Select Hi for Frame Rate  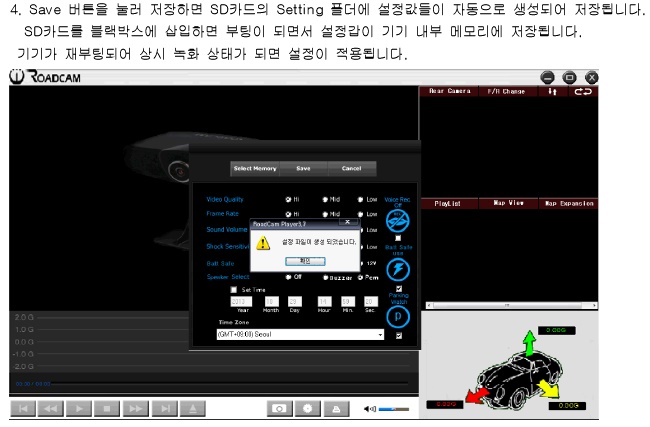pos(288,214)
